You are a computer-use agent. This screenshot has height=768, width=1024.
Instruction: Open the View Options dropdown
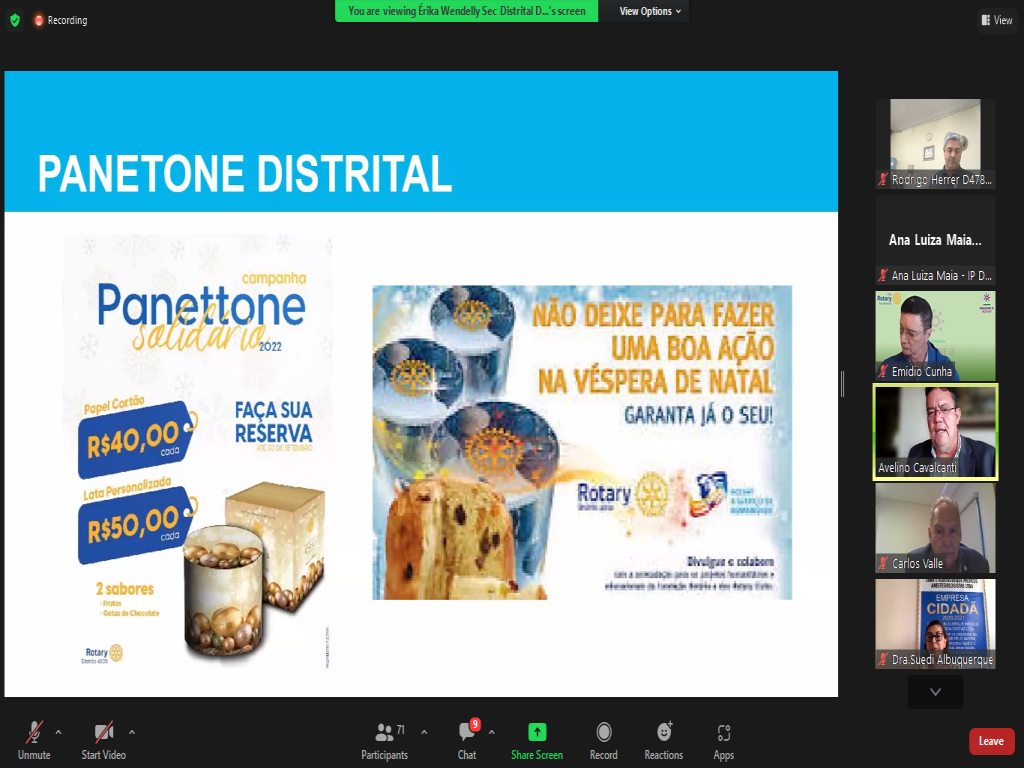pos(650,11)
